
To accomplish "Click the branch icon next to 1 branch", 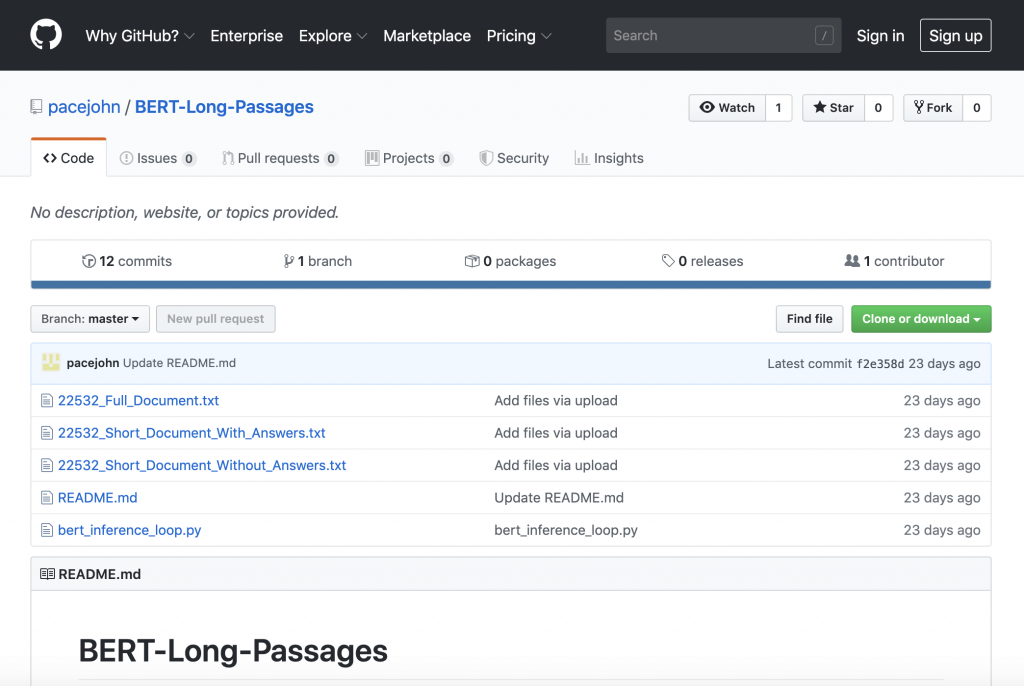I will (x=288, y=261).
